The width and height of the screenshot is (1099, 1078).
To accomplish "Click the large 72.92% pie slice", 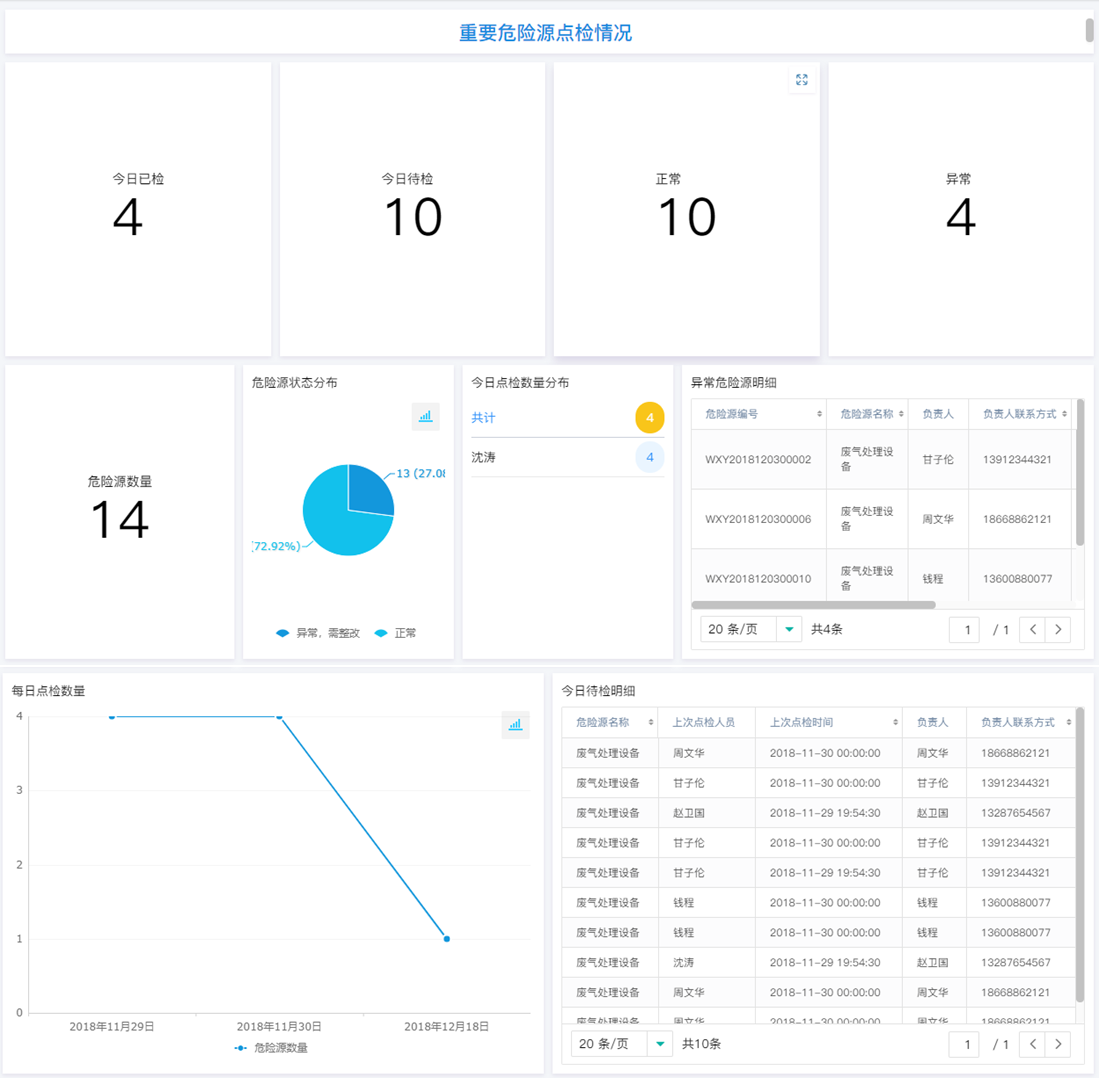I will pos(335,525).
